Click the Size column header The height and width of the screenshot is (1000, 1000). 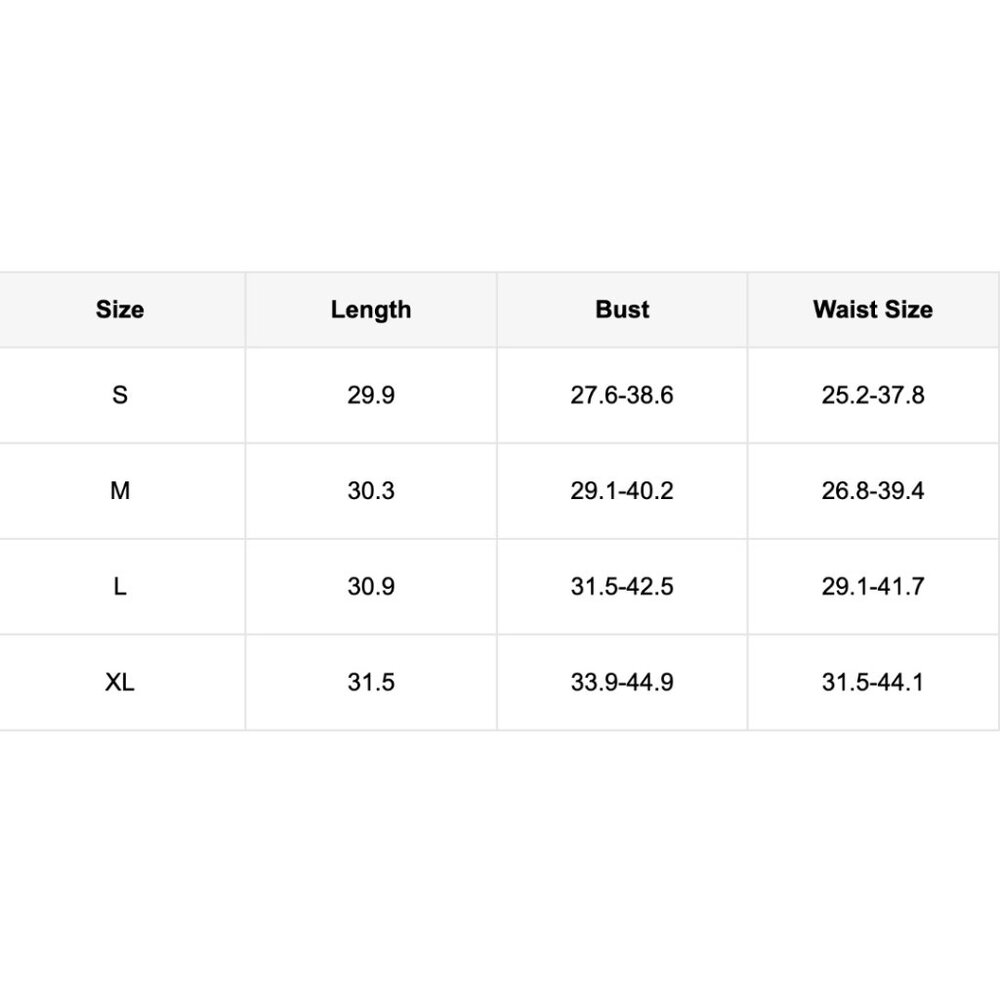[x=120, y=310]
